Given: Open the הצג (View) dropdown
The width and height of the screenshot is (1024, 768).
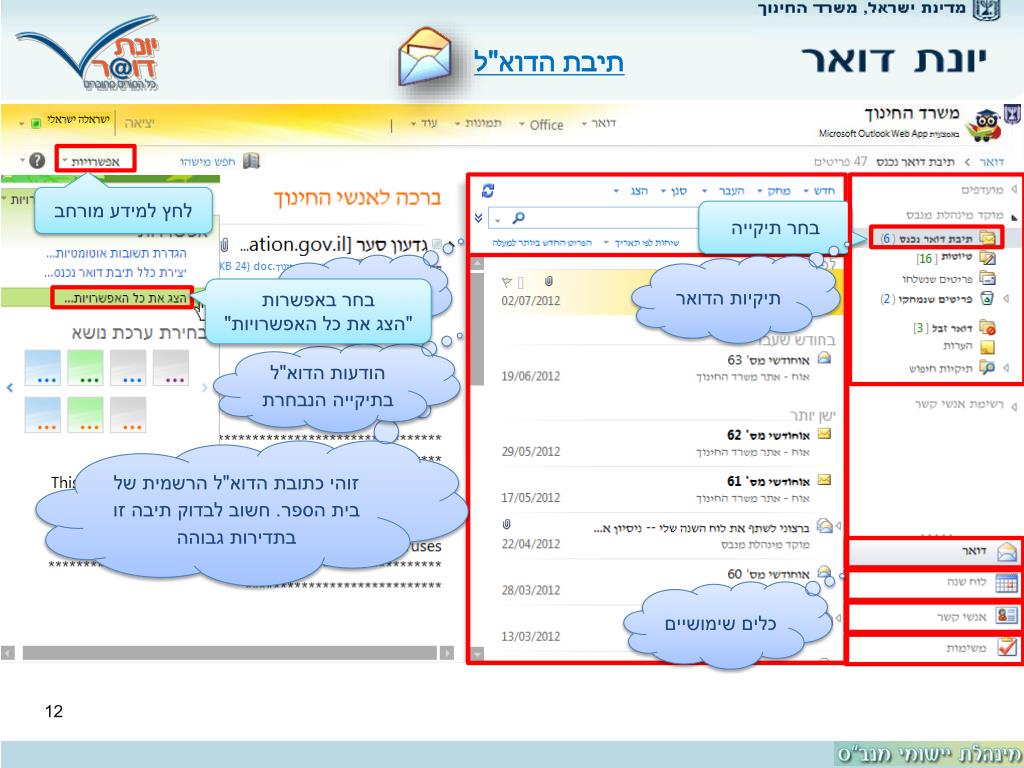Looking at the screenshot, I should (632, 191).
